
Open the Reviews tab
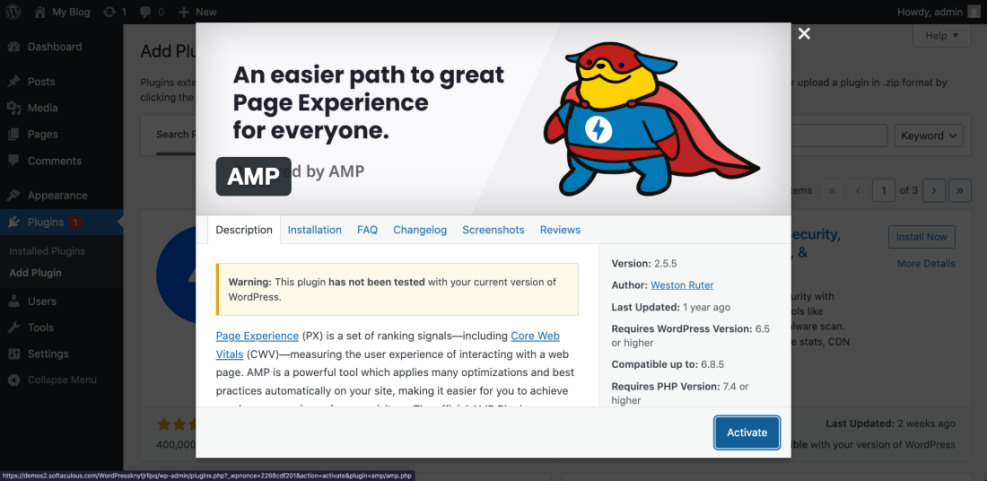click(x=560, y=230)
